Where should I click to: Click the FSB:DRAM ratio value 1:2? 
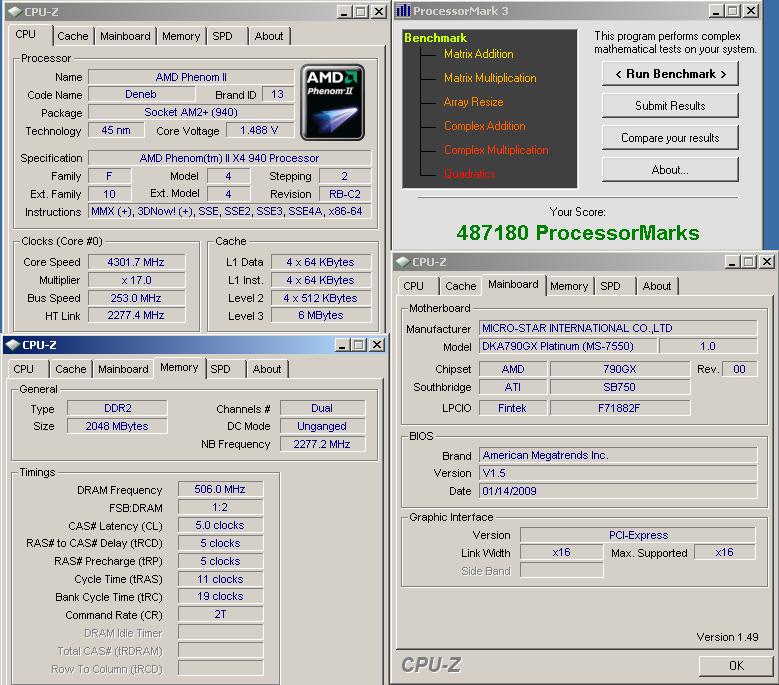coord(220,507)
